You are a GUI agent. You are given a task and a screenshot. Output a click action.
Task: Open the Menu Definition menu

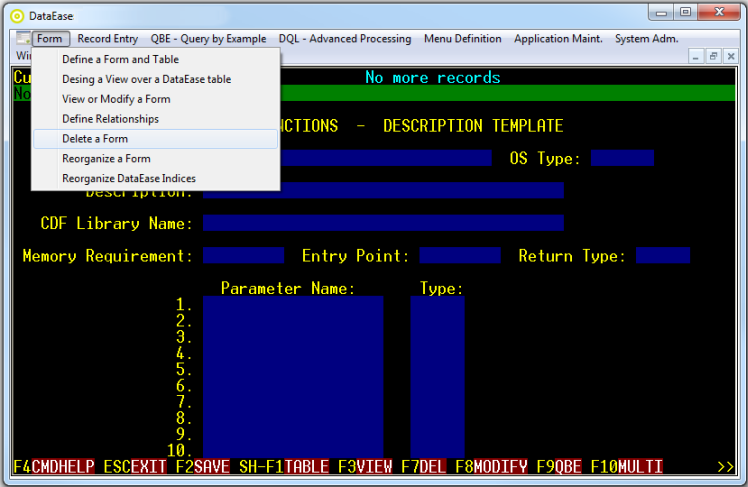[463, 39]
